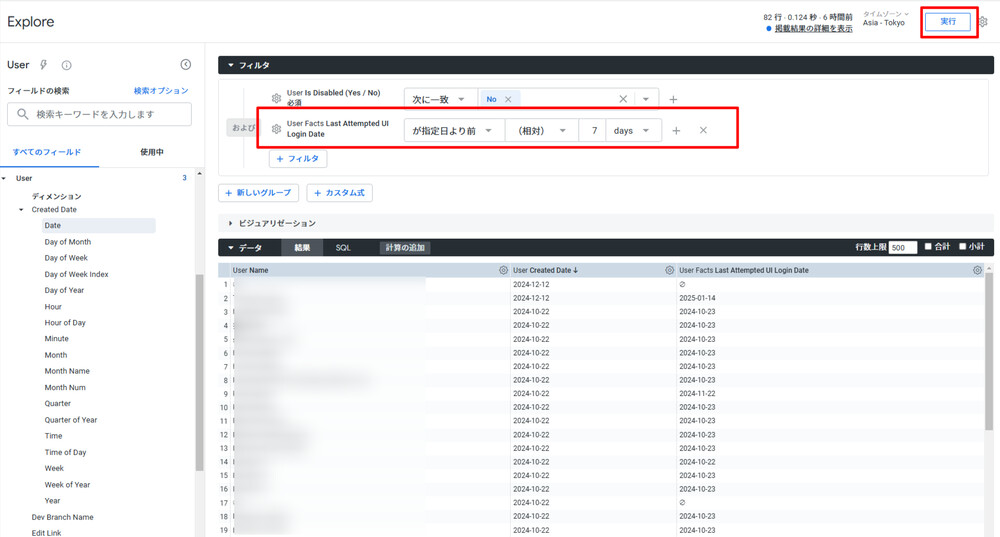Image resolution: width=1000 pixels, height=537 pixels.
Task: Open the 'days' unit dropdown
Action: tap(633, 131)
